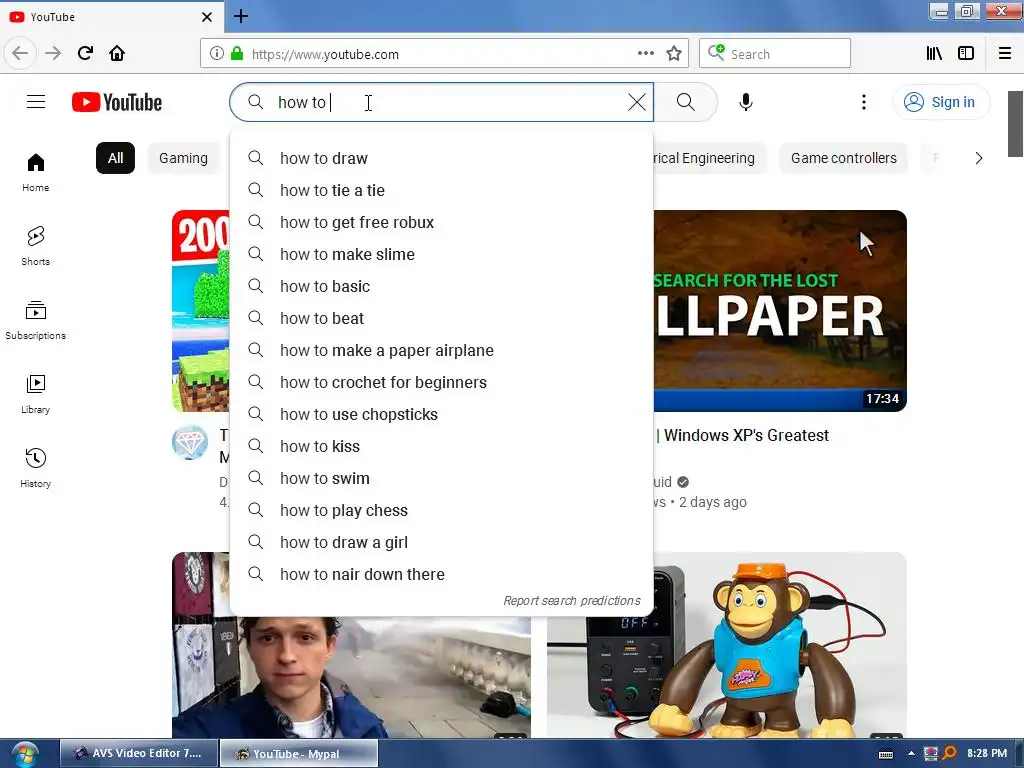Go to the YouTube logo home link

(117, 103)
